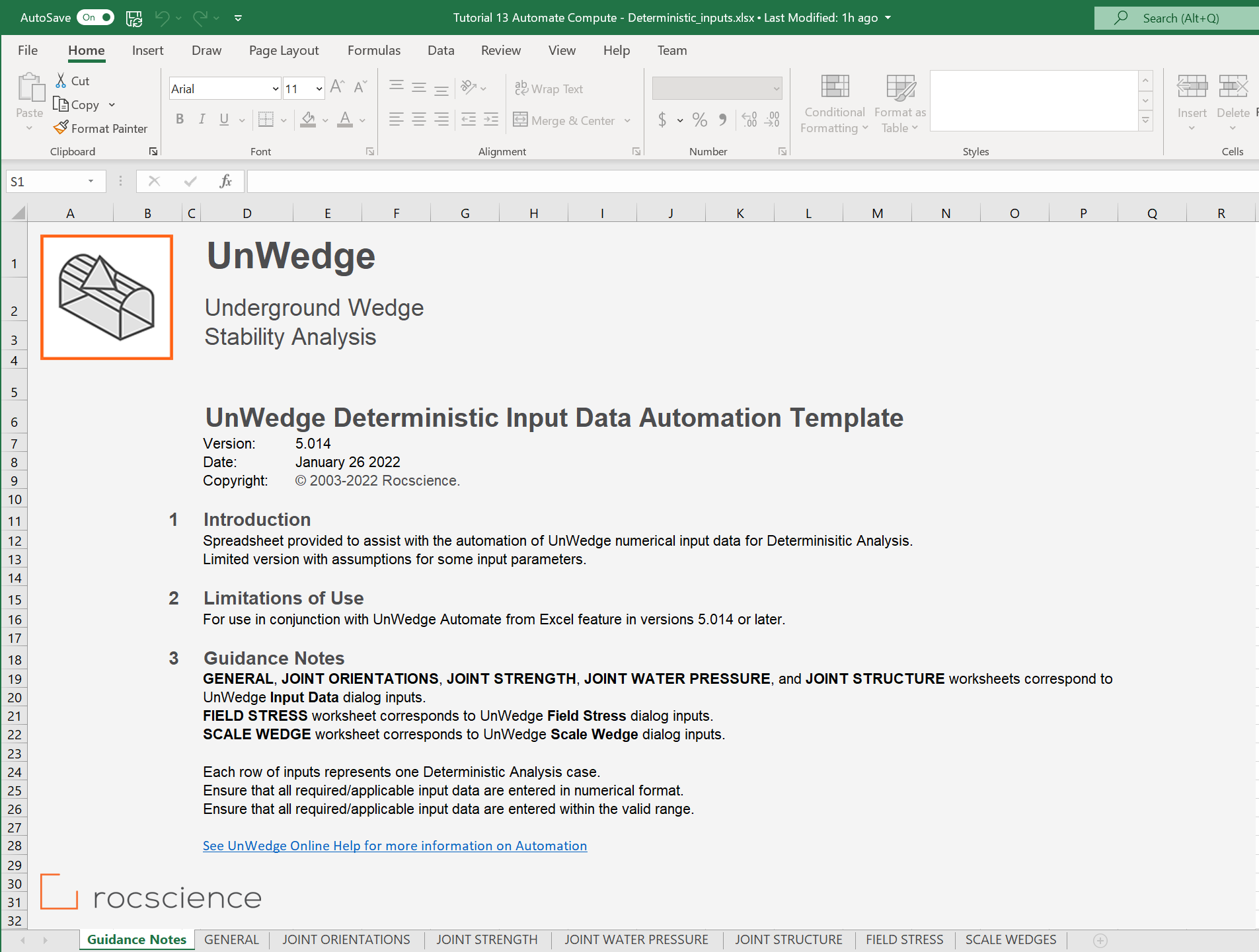Screen dimensions: 1259x952
Task: Click the Search Alt+Q box
Action: coord(1176,18)
